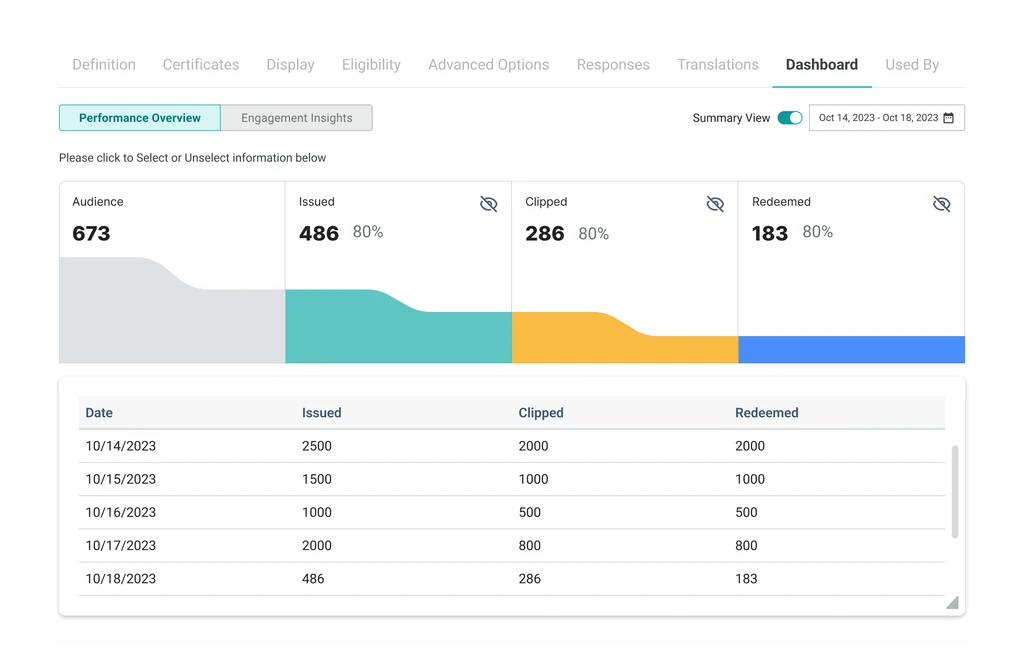Switch to Engagement Insights view
Screen dimensions: 1024x657
pos(296,118)
